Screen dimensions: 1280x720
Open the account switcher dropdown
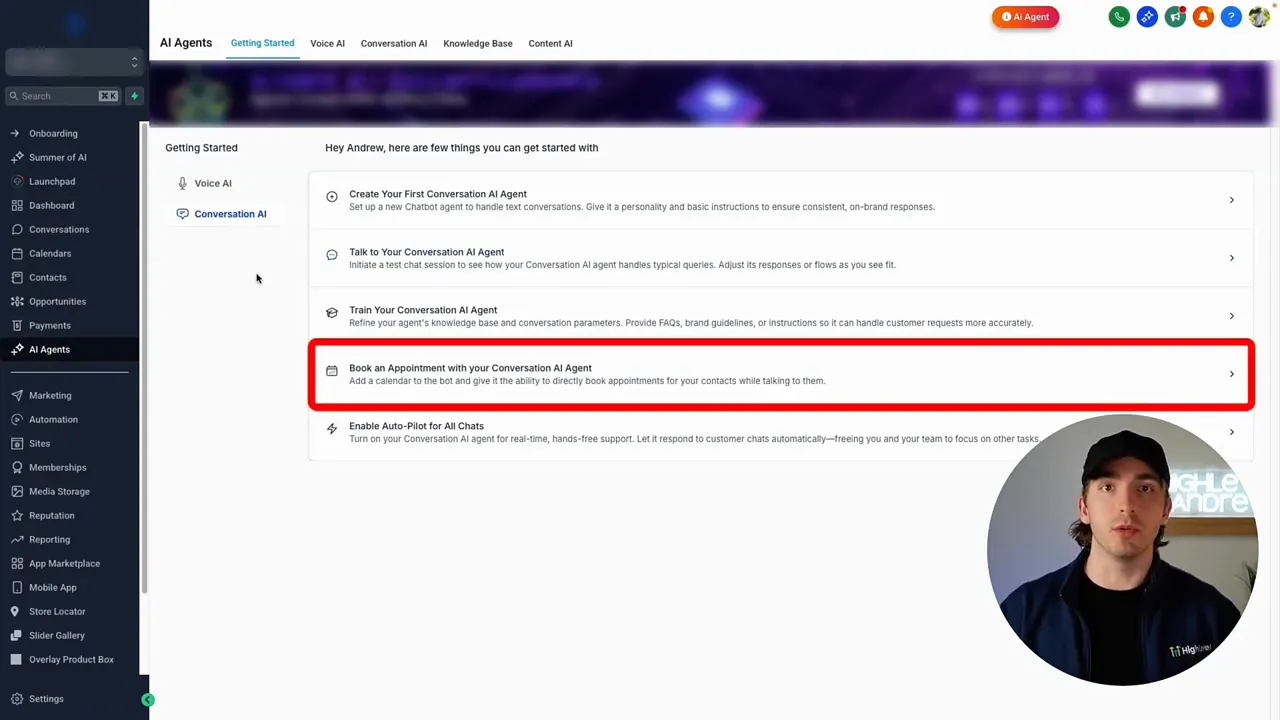[x=73, y=62]
